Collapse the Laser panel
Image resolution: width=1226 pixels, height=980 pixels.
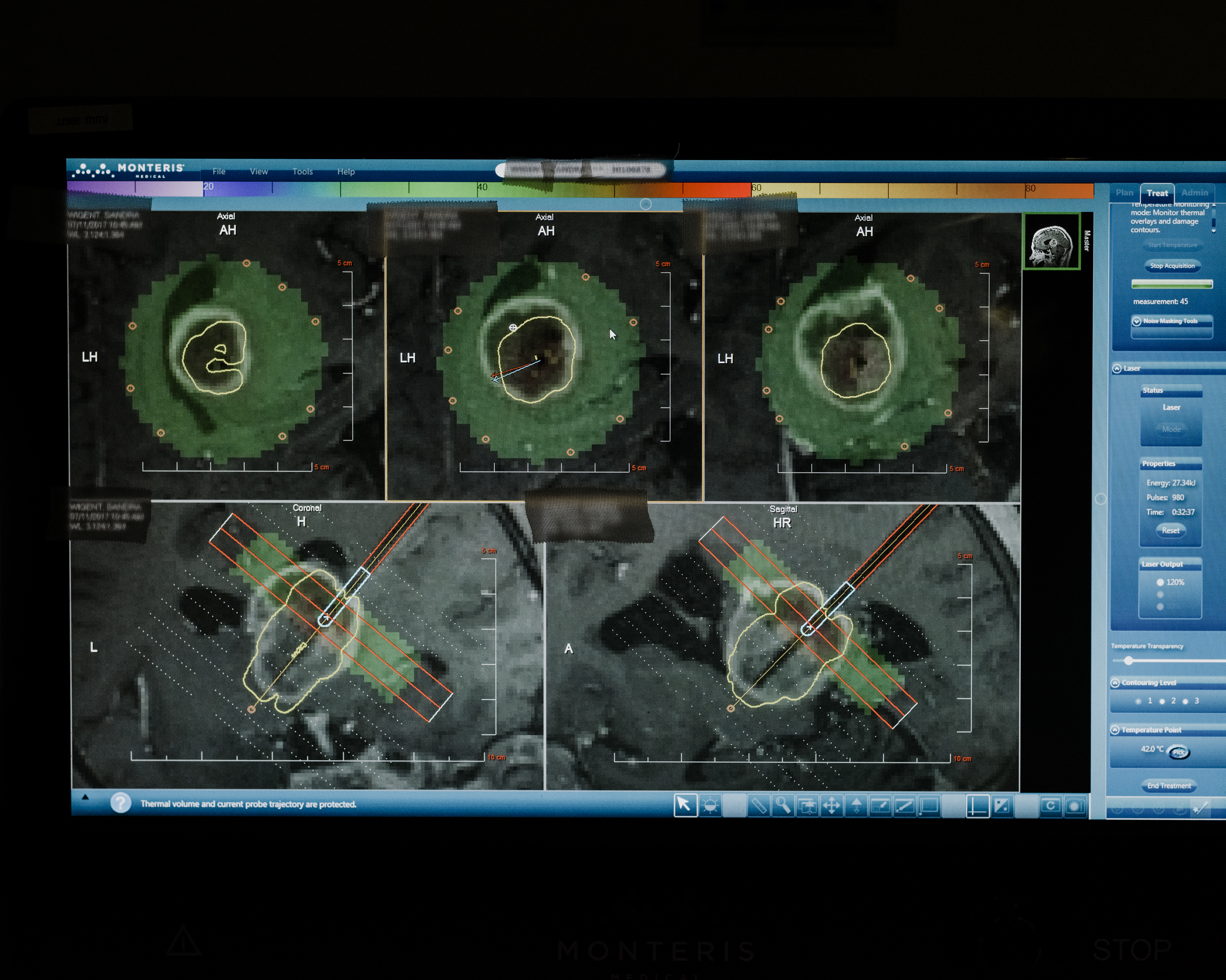click(1116, 369)
